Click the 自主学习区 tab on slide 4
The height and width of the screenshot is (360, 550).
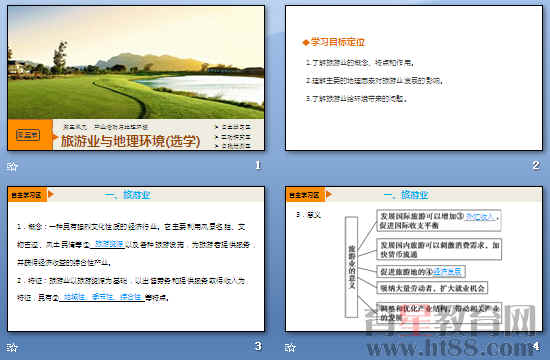pyautogui.click(x=305, y=195)
